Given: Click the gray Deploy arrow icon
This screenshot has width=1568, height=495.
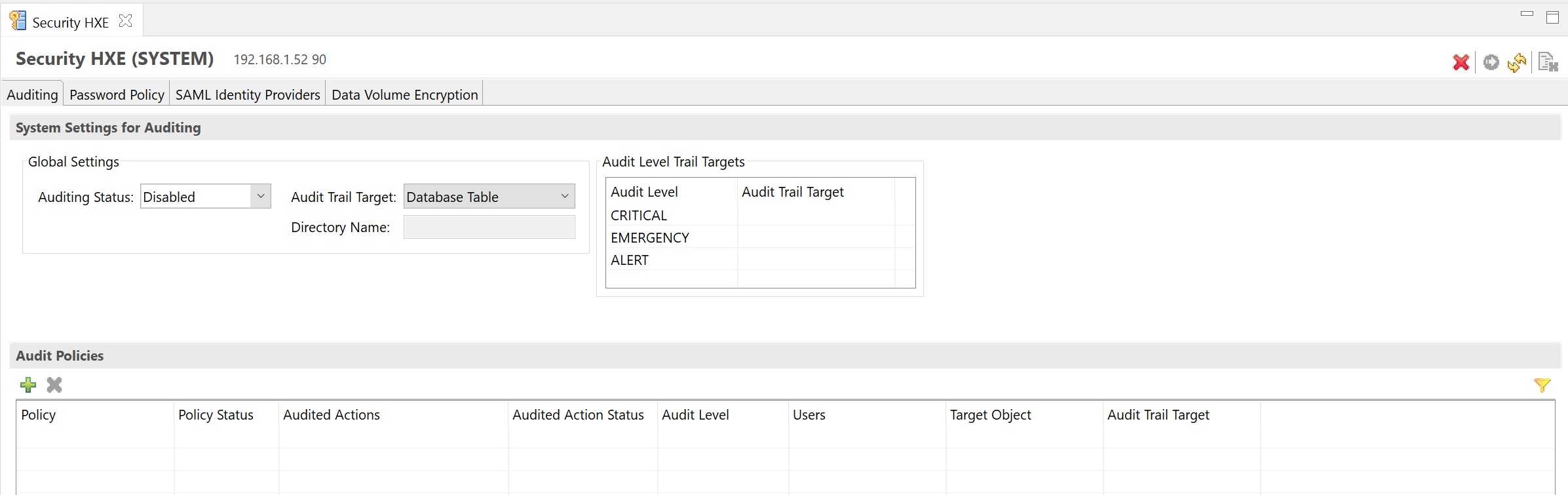Looking at the screenshot, I should point(1491,62).
